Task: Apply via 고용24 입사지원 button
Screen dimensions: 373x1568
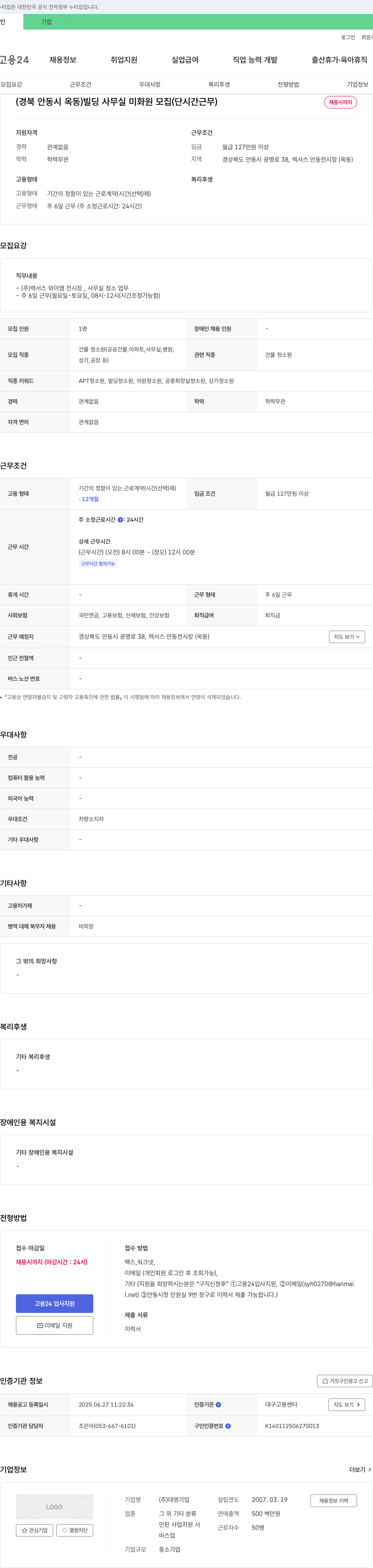Action: pos(54,1303)
